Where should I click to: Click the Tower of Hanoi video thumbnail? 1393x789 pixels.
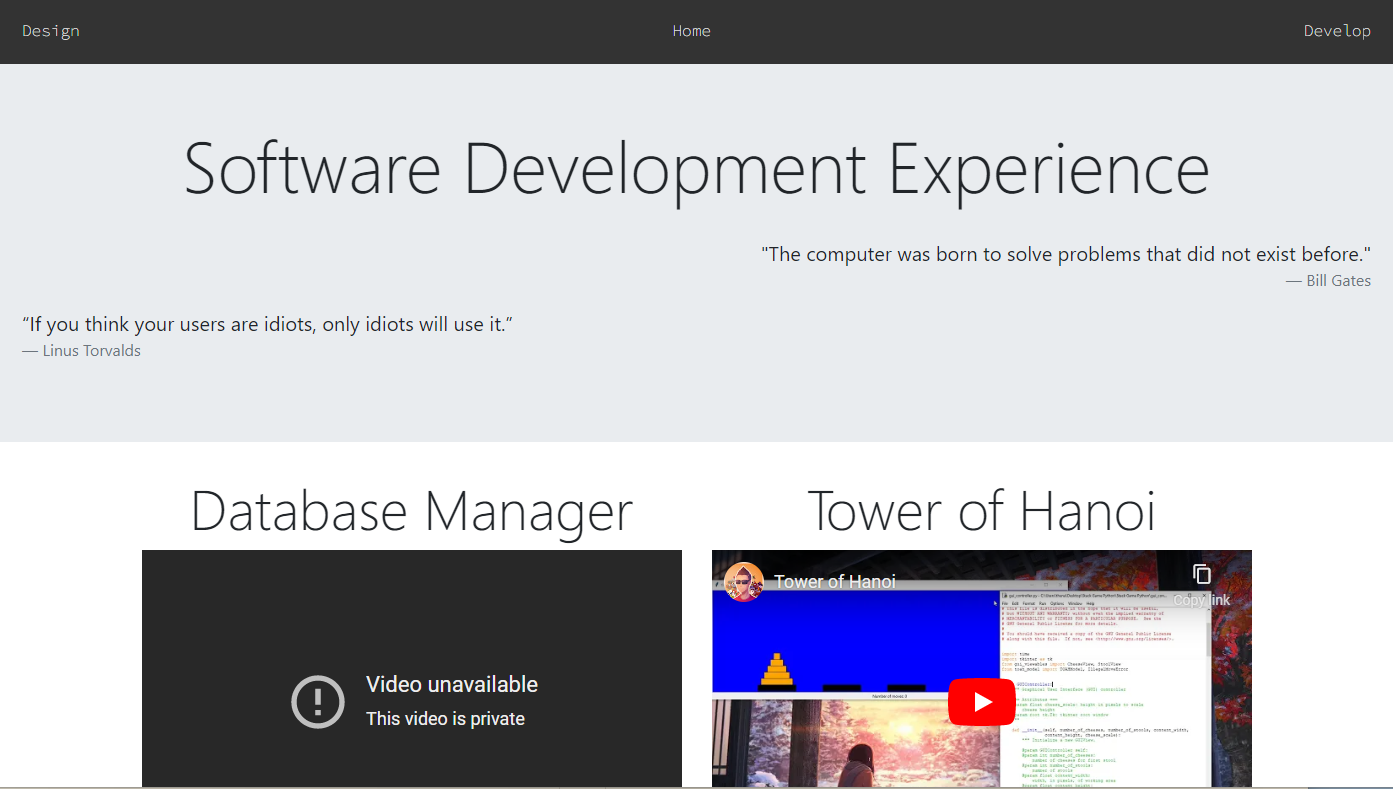click(x=981, y=668)
